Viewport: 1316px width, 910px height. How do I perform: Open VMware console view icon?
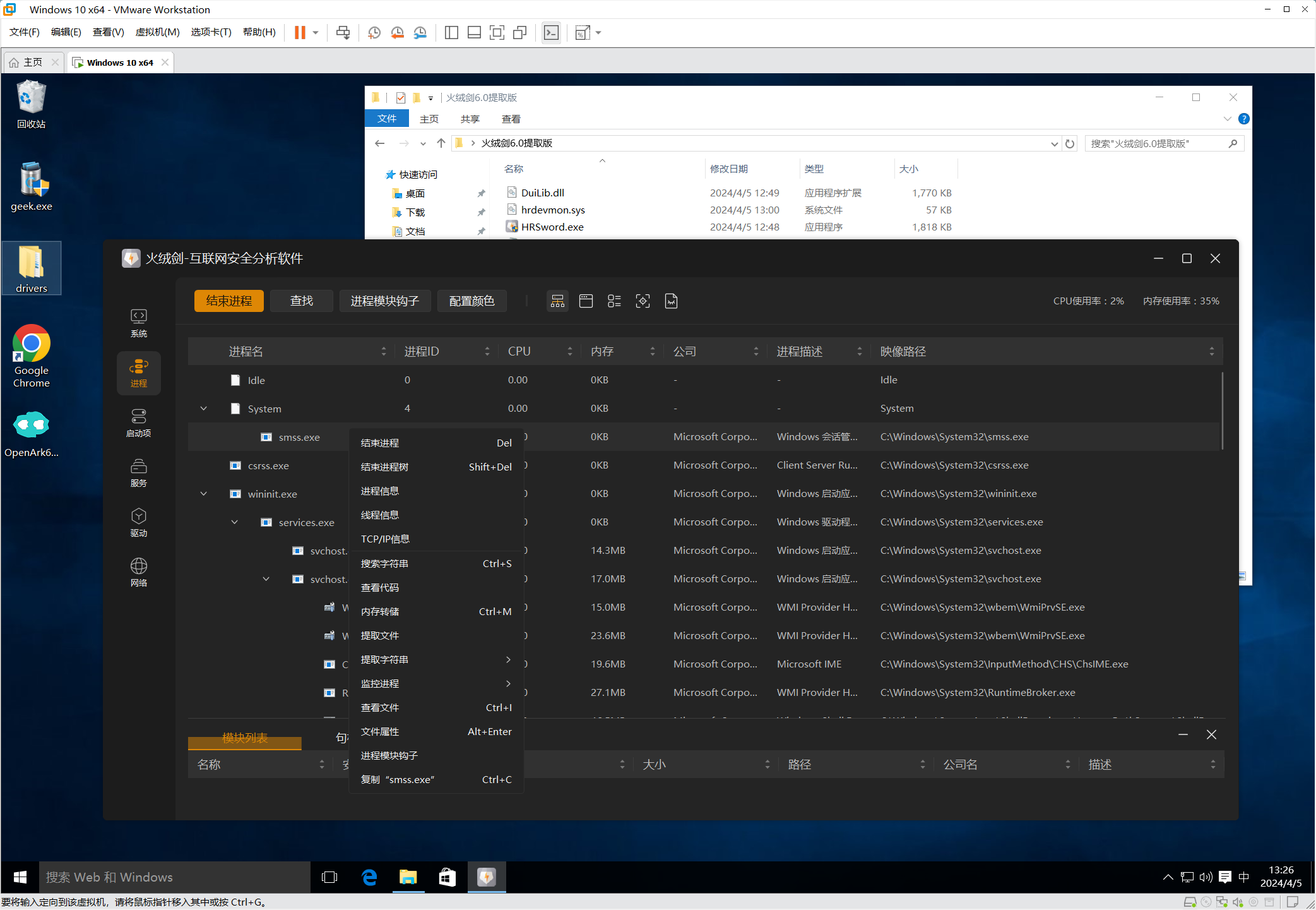(551, 33)
